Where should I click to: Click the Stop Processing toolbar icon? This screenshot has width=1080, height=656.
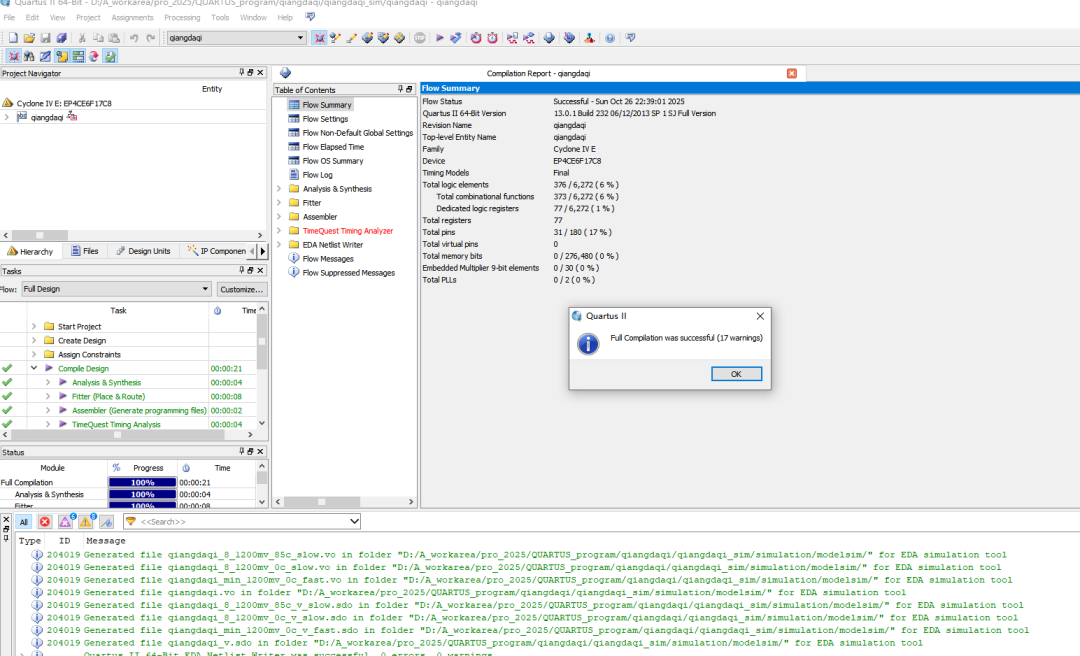click(420, 38)
